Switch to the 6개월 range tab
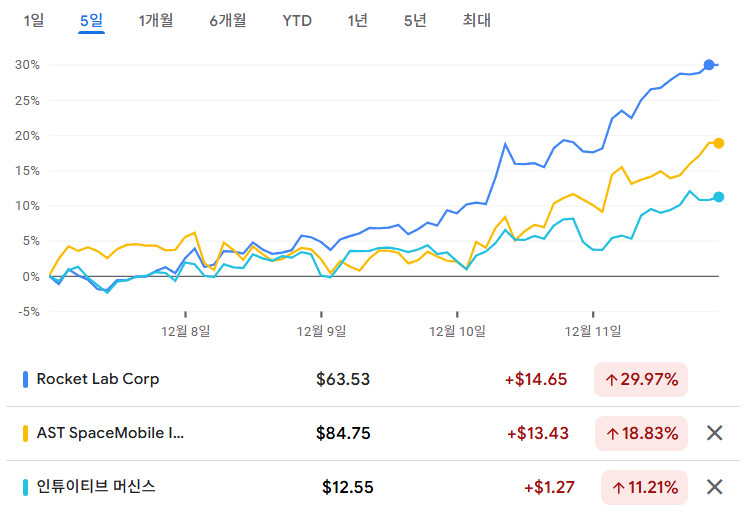The height and width of the screenshot is (514, 752). click(228, 20)
